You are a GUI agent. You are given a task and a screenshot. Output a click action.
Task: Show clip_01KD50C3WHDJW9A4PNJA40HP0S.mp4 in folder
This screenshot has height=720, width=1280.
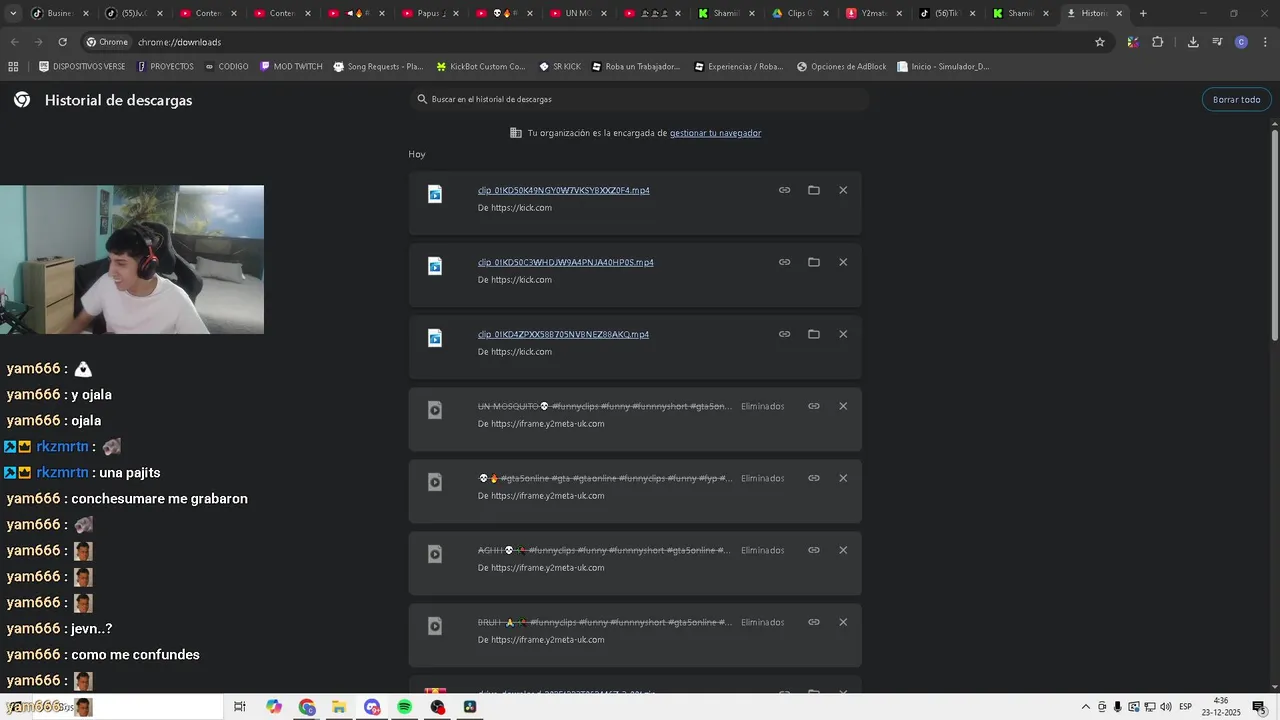tap(814, 262)
